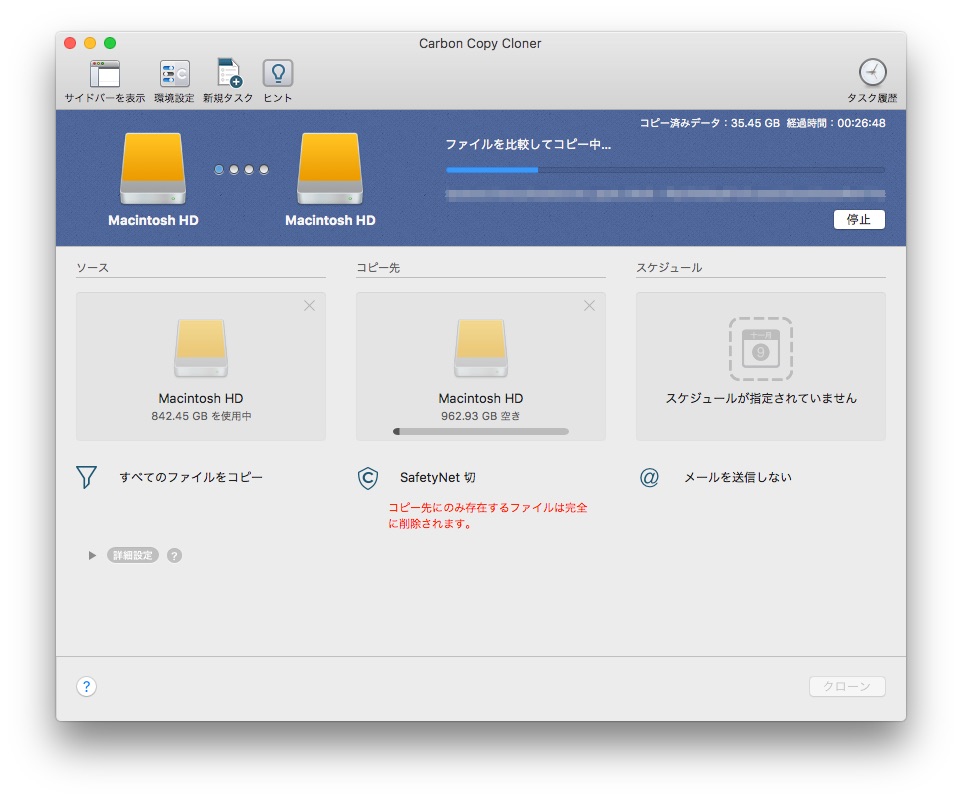
Task: Zoom the window with green button
Action: click(110, 43)
